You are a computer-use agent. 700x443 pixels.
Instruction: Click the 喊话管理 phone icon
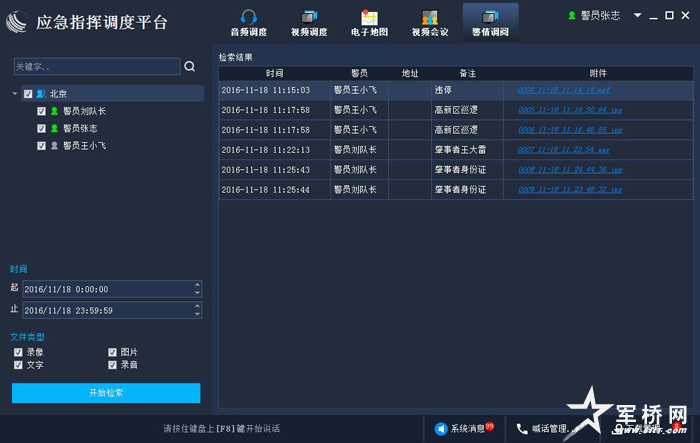tap(521, 428)
